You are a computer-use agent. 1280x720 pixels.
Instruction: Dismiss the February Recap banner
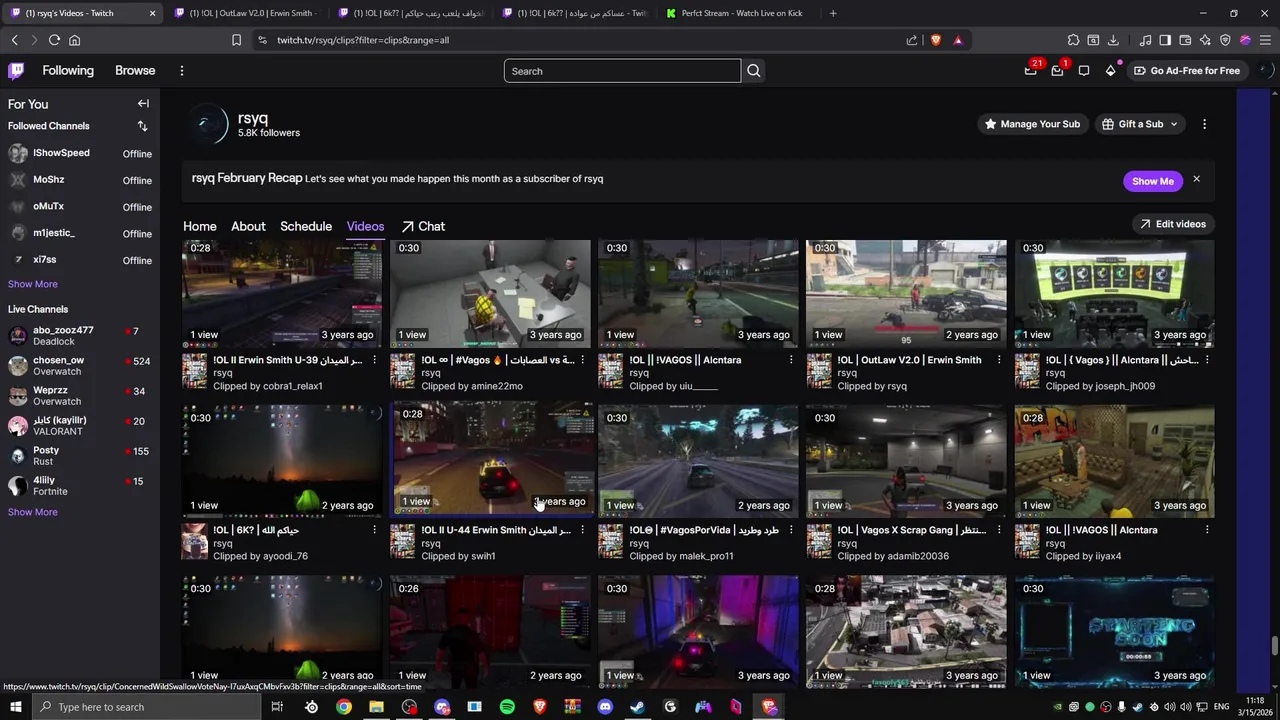coord(1196,179)
